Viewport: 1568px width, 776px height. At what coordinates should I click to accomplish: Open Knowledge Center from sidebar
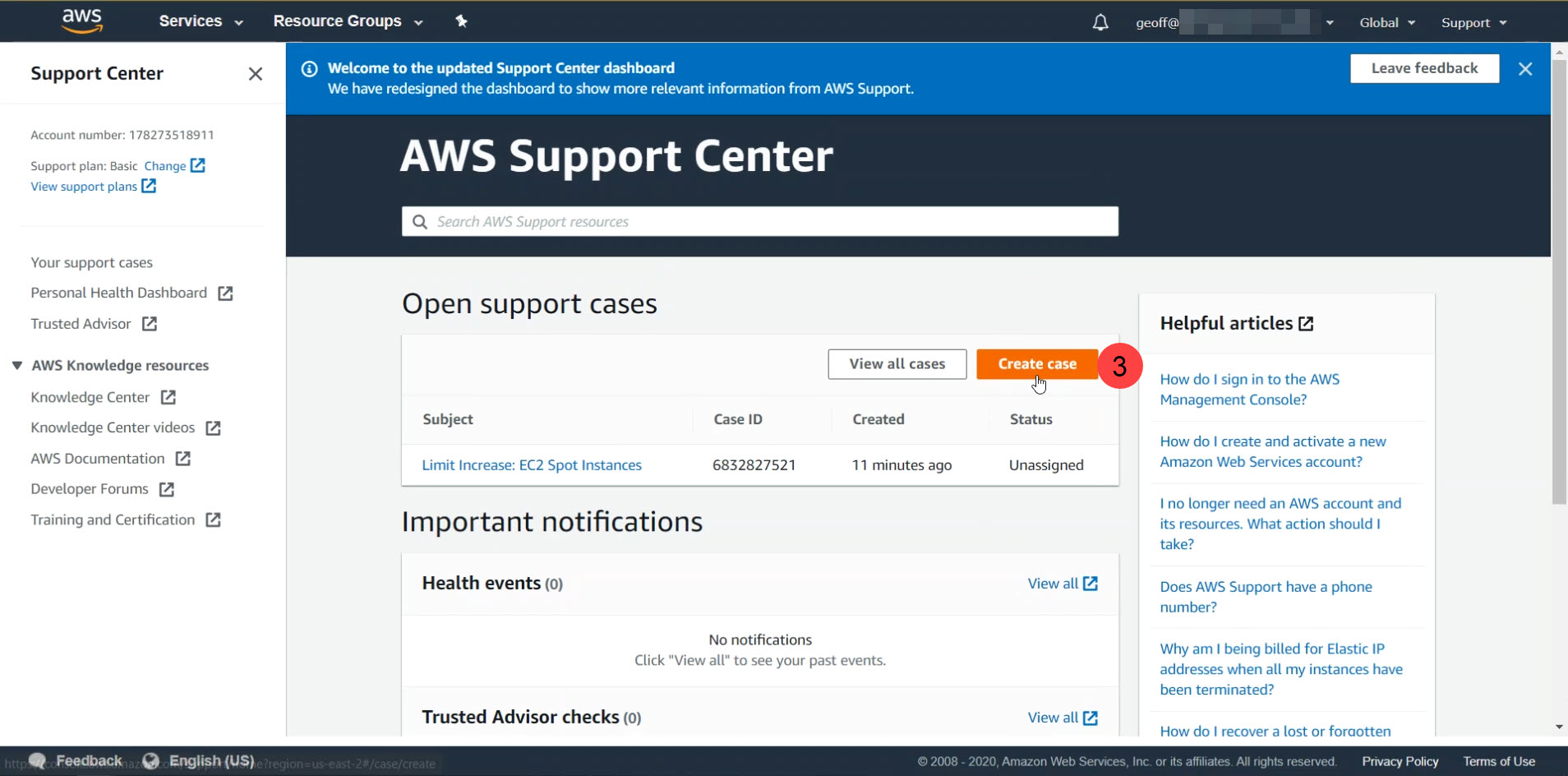pyautogui.click(x=90, y=398)
